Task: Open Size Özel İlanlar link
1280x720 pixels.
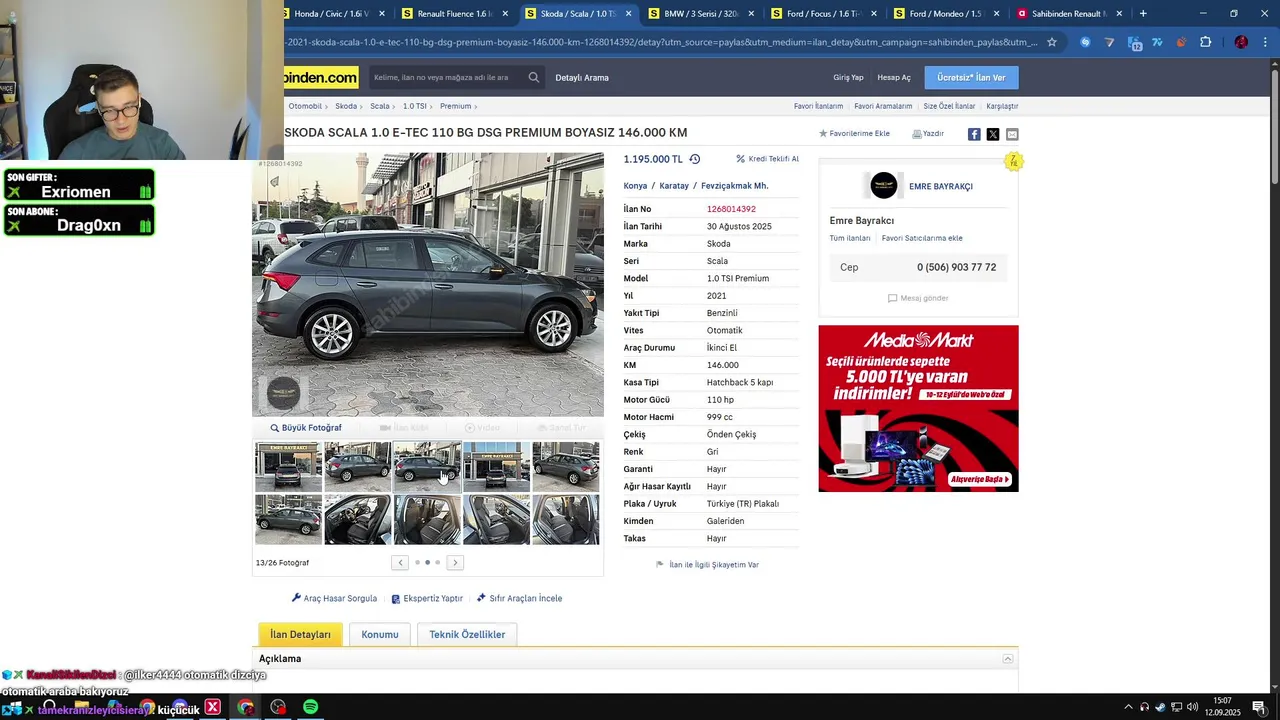Action: coord(949,106)
